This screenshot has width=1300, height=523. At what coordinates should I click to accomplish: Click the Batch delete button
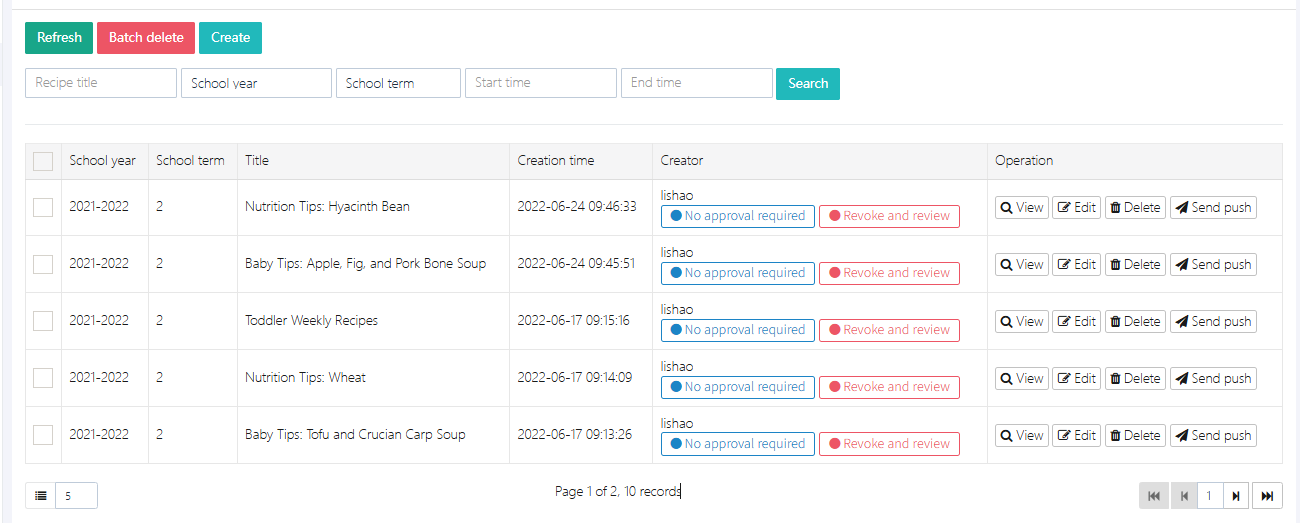click(146, 38)
